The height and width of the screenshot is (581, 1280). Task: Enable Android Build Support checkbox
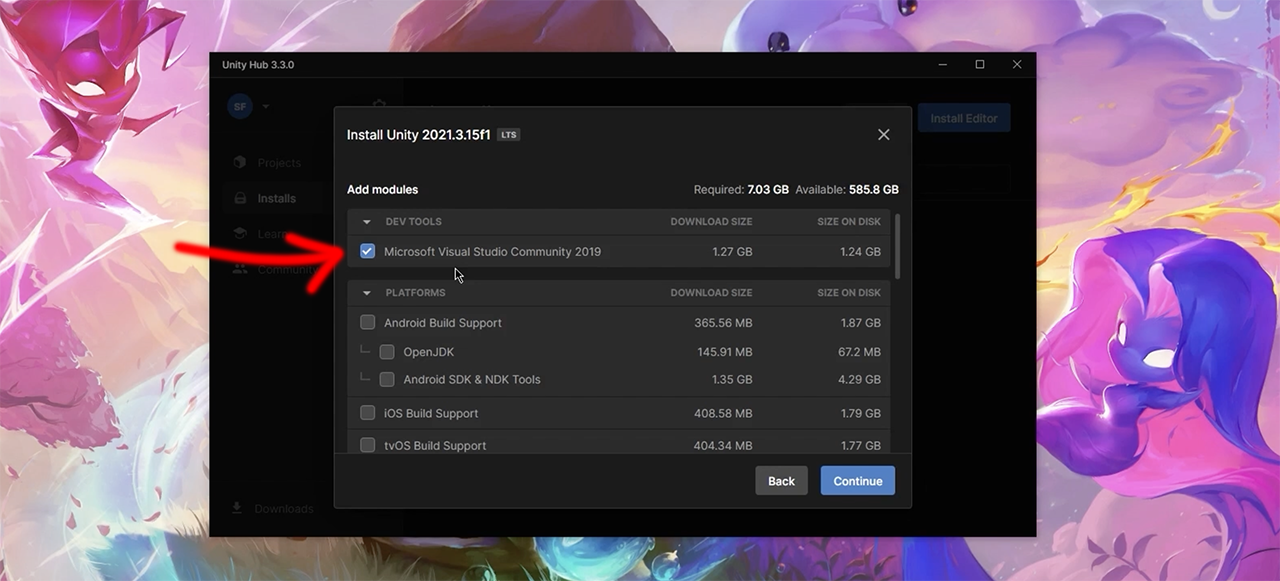(367, 322)
